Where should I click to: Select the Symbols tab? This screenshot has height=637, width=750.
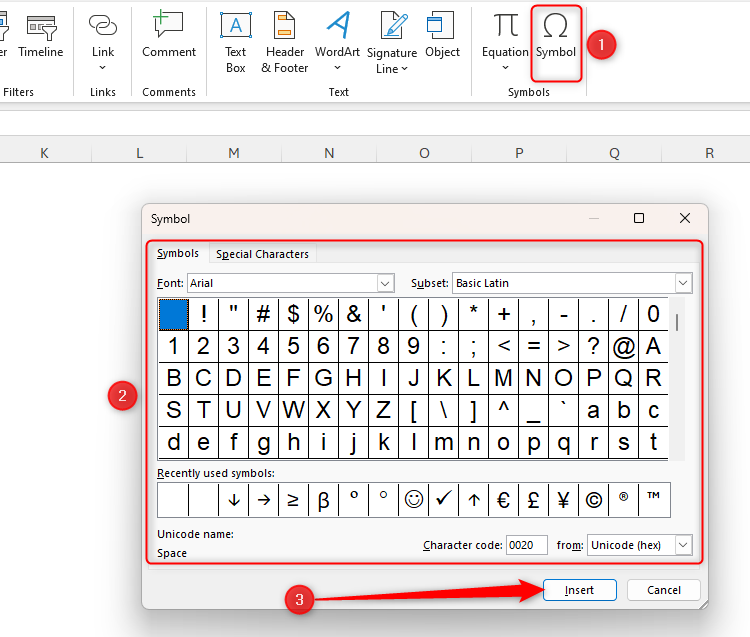click(178, 254)
